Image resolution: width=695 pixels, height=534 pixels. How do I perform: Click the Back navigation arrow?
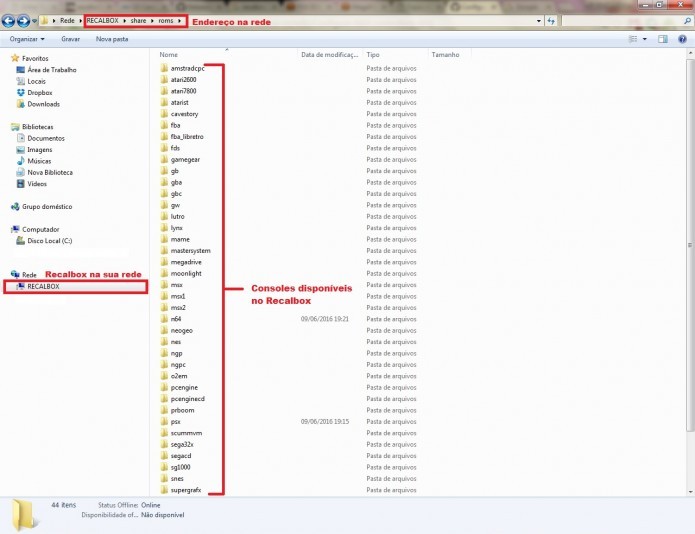[8, 21]
